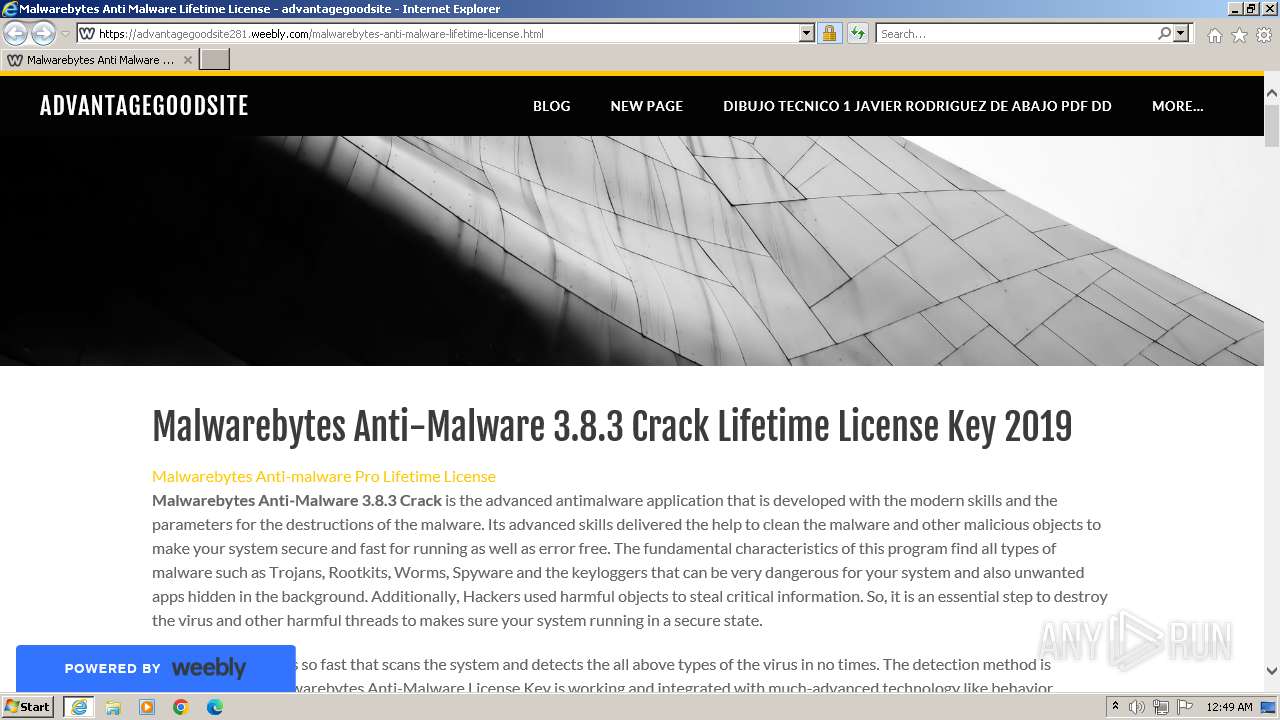
Task: Open a new blank tab
Action: click(215, 60)
